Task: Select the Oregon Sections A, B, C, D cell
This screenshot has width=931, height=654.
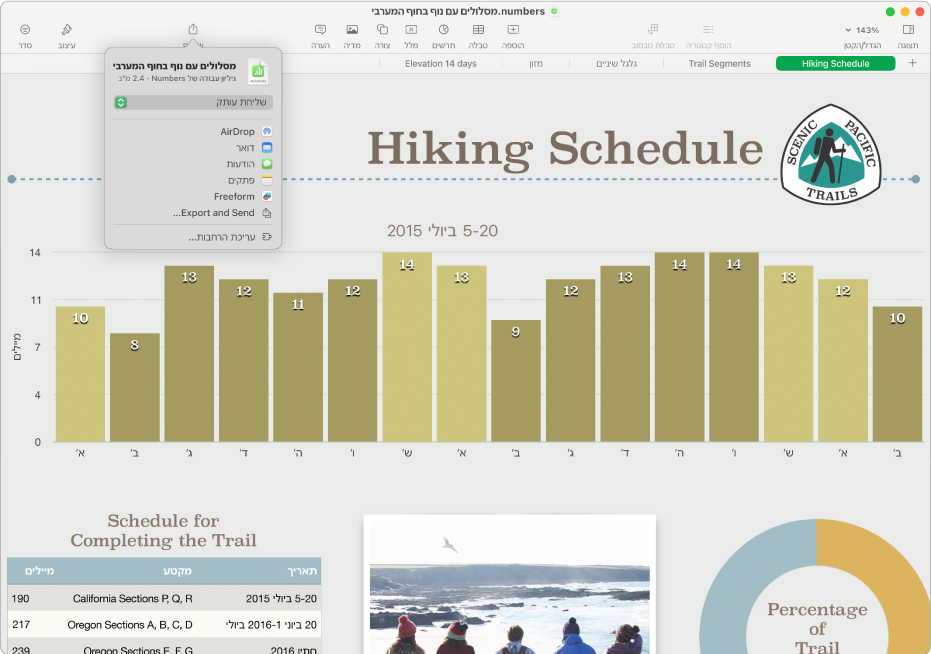Action: [130, 624]
